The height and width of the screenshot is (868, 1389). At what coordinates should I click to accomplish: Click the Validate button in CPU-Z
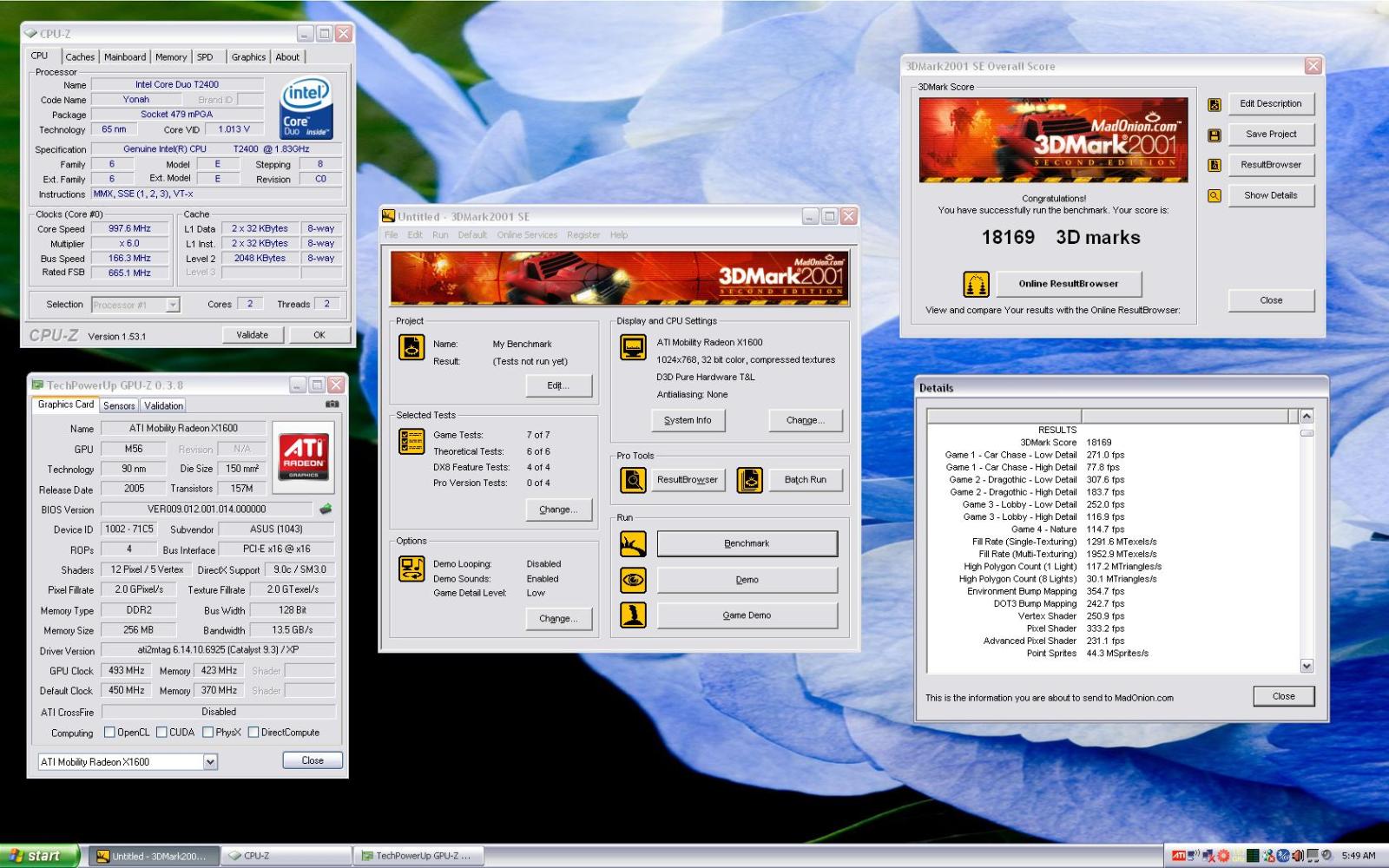pyautogui.click(x=253, y=335)
